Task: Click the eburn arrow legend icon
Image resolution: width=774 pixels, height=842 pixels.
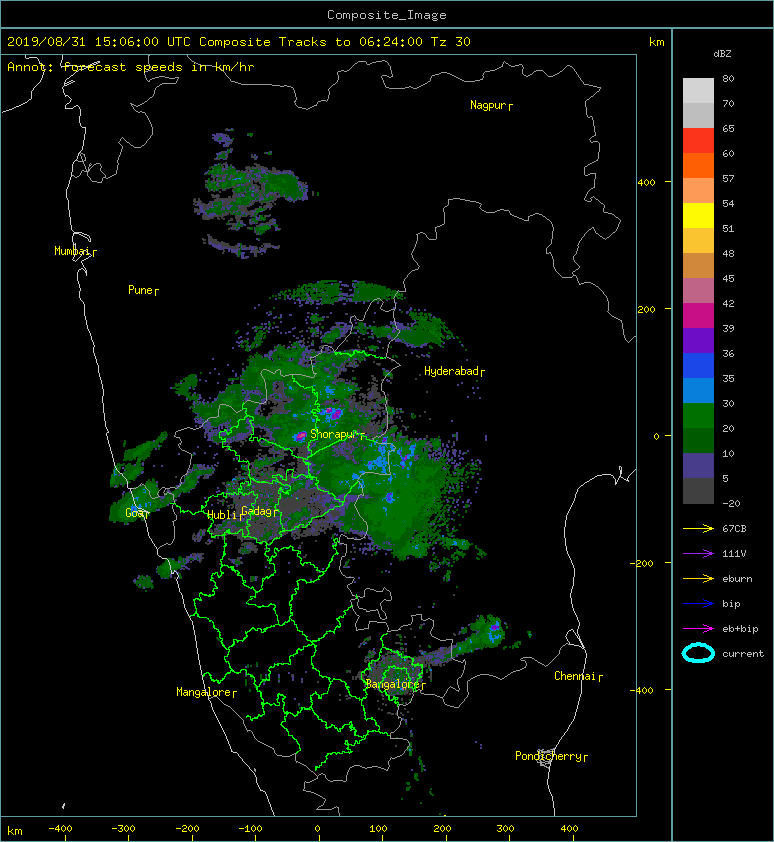Action: [x=698, y=579]
